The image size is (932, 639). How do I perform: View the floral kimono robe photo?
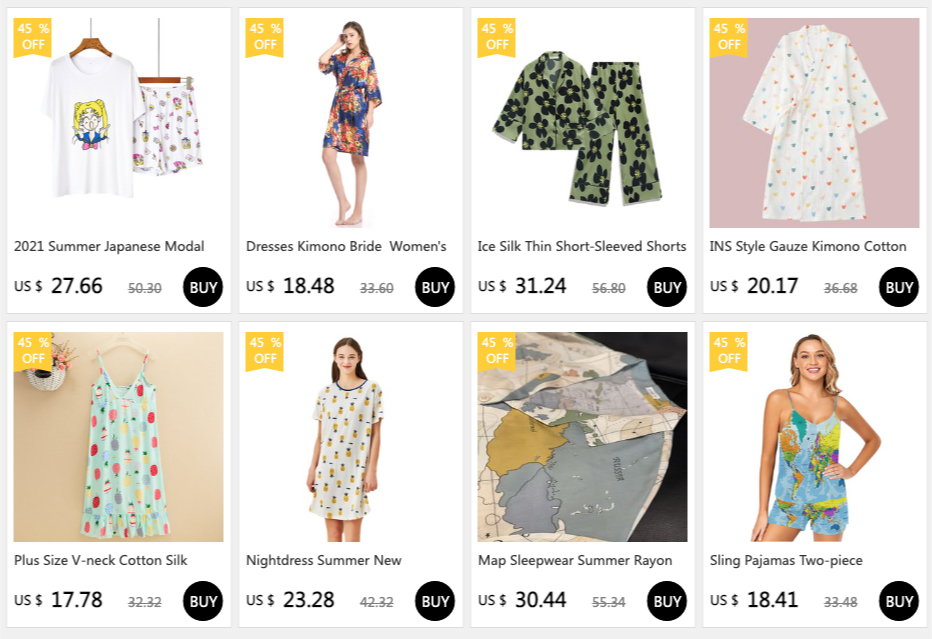[351, 123]
